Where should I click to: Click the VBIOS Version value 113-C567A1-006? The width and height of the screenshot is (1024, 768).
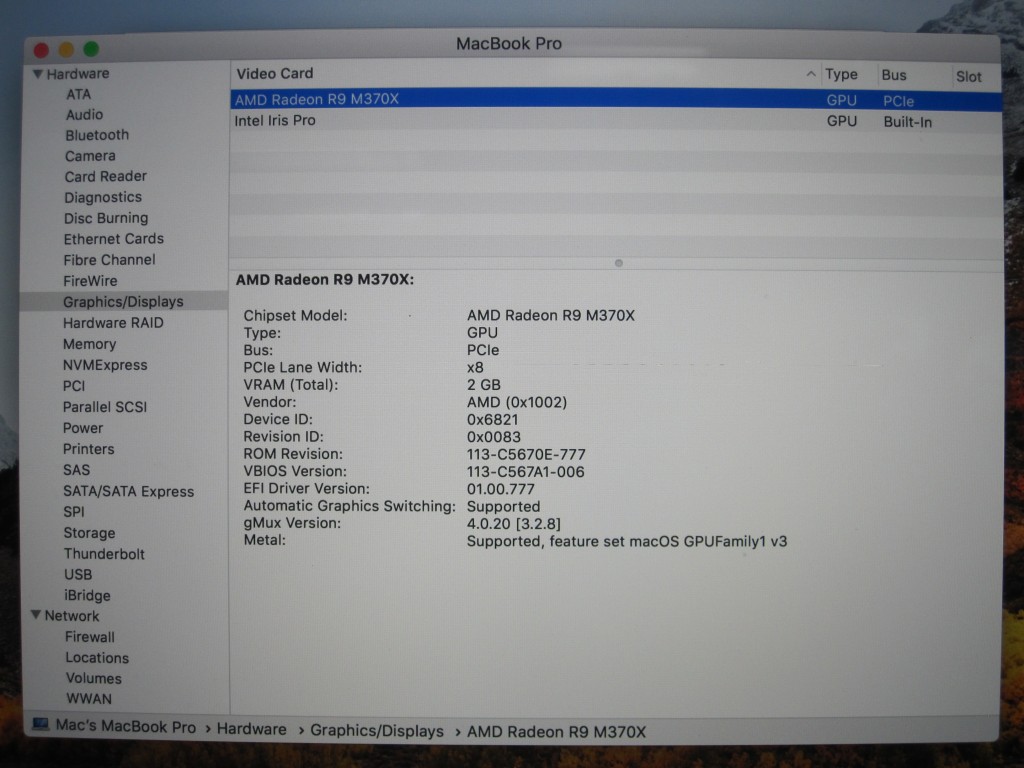(x=526, y=472)
